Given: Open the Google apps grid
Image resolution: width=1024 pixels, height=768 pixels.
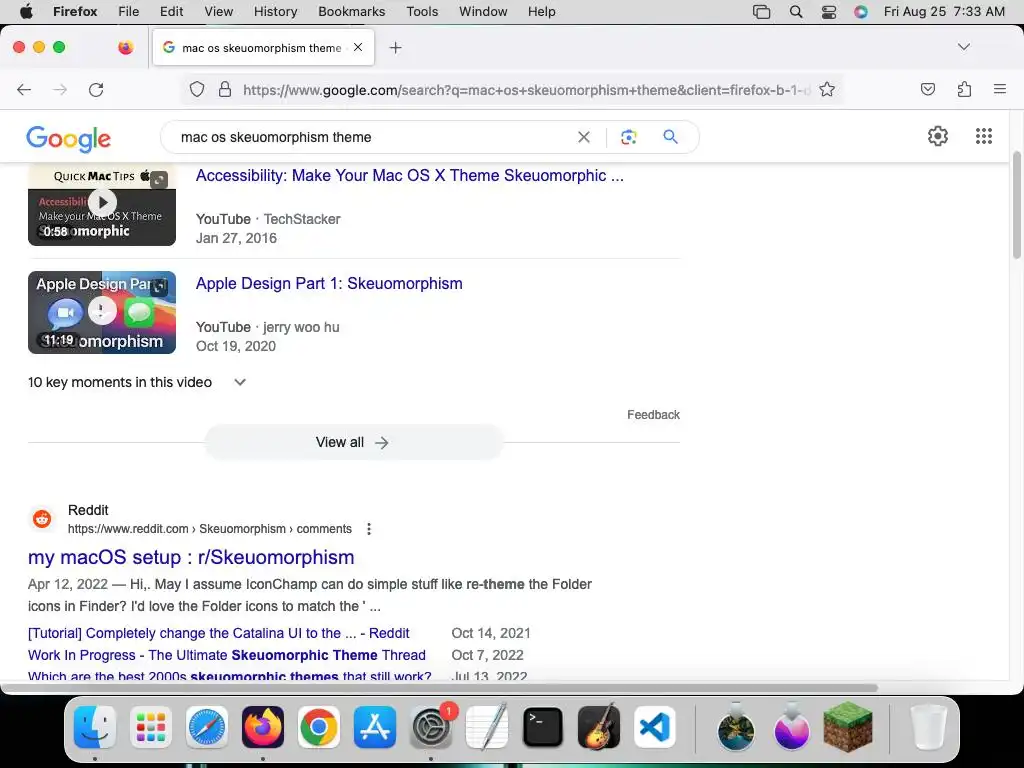Looking at the screenshot, I should (984, 136).
